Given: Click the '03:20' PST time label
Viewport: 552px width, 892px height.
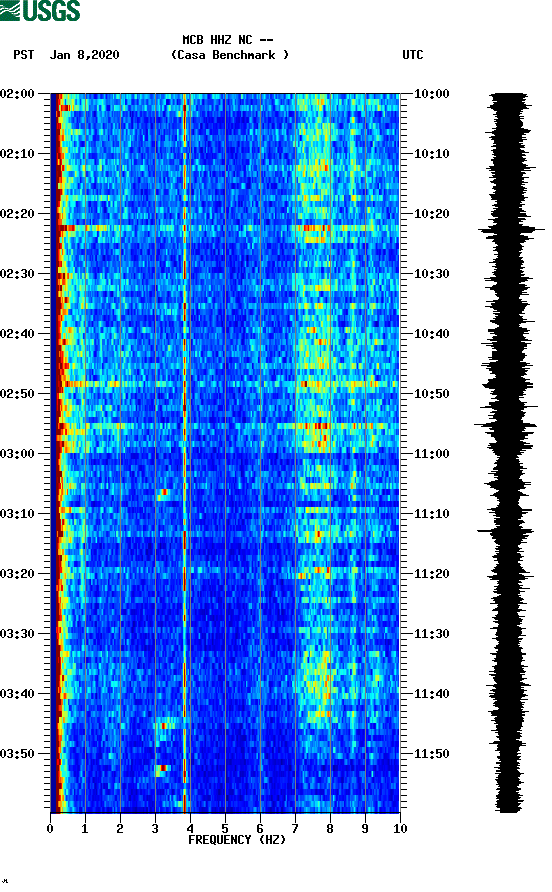Looking at the screenshot, I should pyautogui.click(x=18, y=573).
